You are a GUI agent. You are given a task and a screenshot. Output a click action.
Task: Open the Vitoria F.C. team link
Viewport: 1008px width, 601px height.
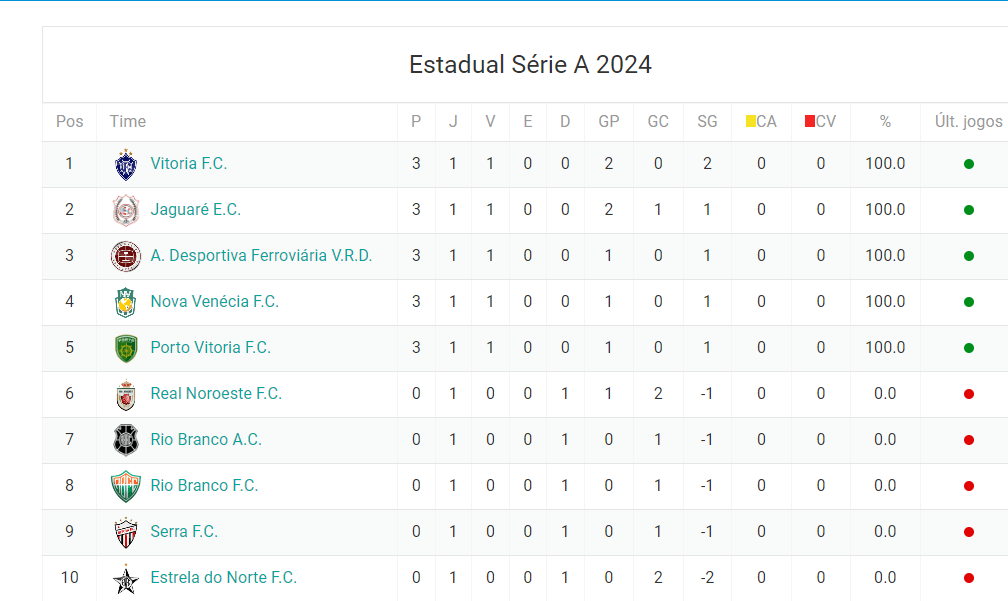tap(189, 163)
